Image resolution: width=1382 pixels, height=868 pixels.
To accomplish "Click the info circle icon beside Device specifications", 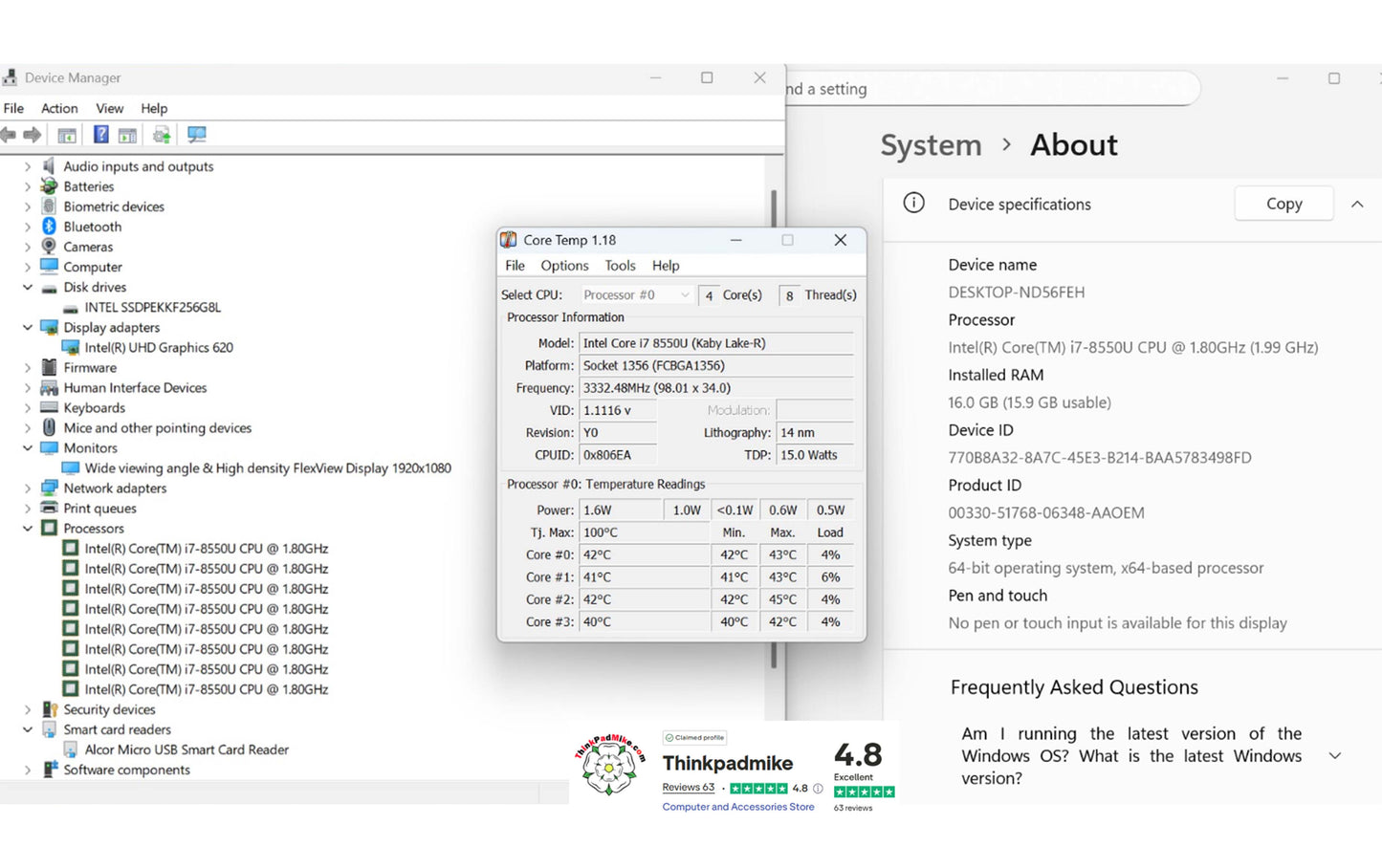I will 914,203.
